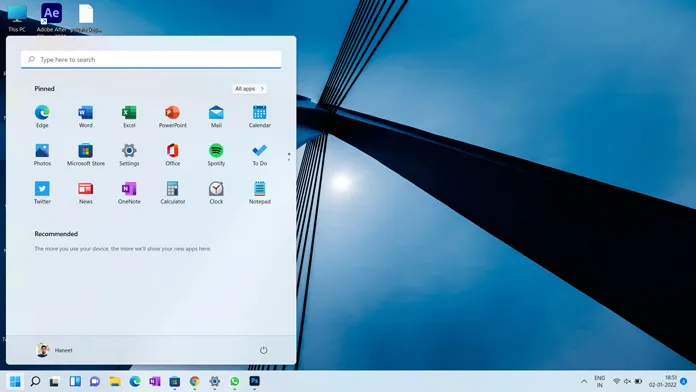
Task: Open Settings gear on the taskbar
Action: [x=215, y=381]
